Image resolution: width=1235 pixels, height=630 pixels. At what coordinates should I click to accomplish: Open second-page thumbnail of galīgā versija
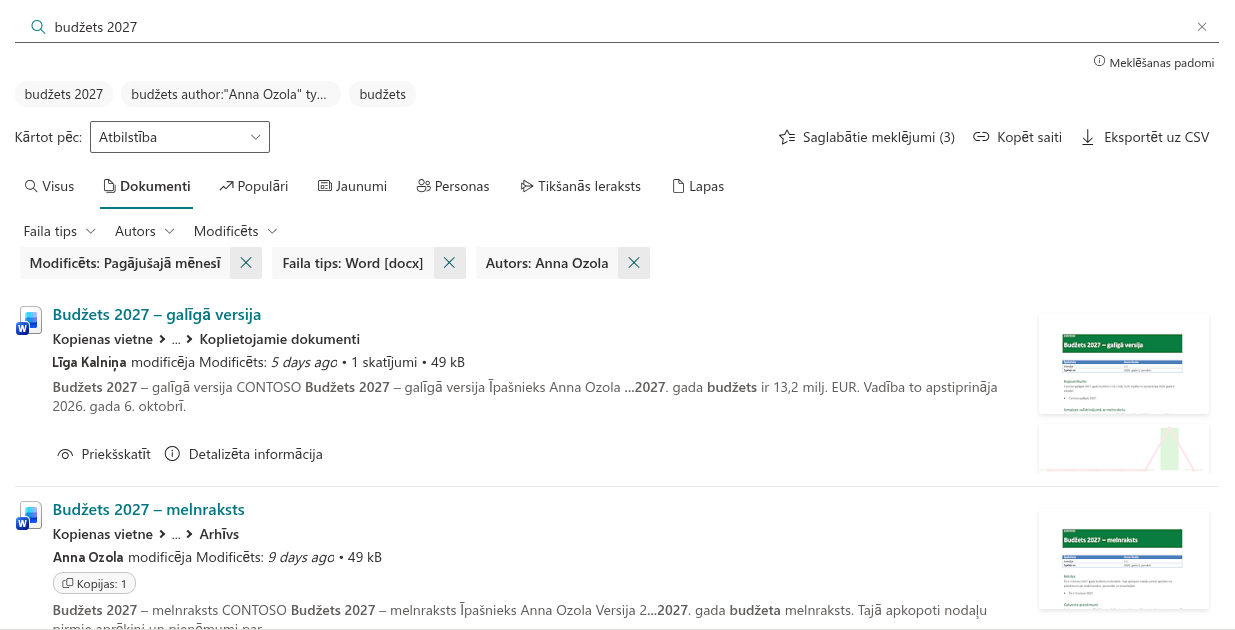(x=1124, y=448)
